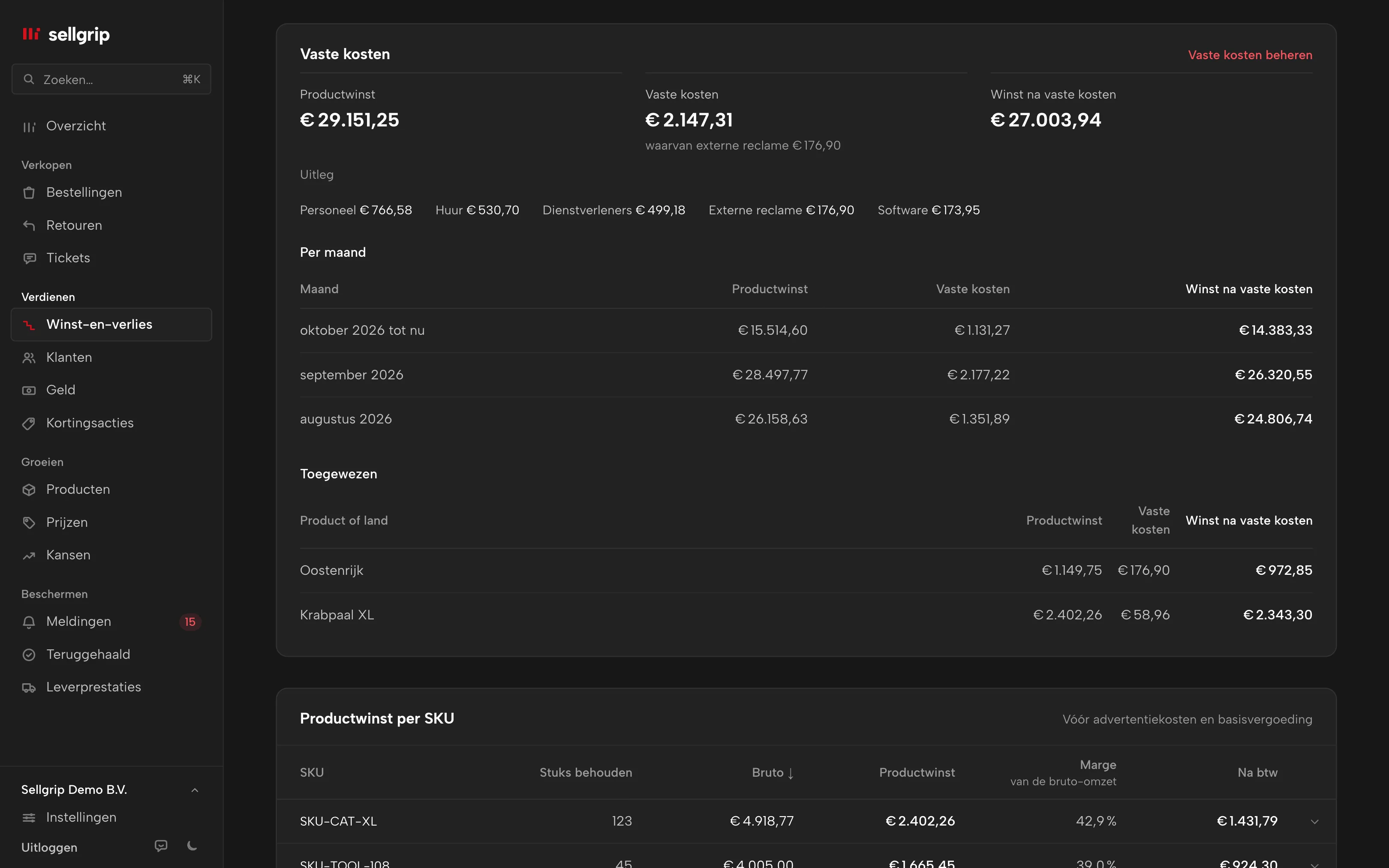Screen dimensions: 1389x868
Task: Open the Meldingen bell icon
Action: pyautogui.click(x=29, y=622)
